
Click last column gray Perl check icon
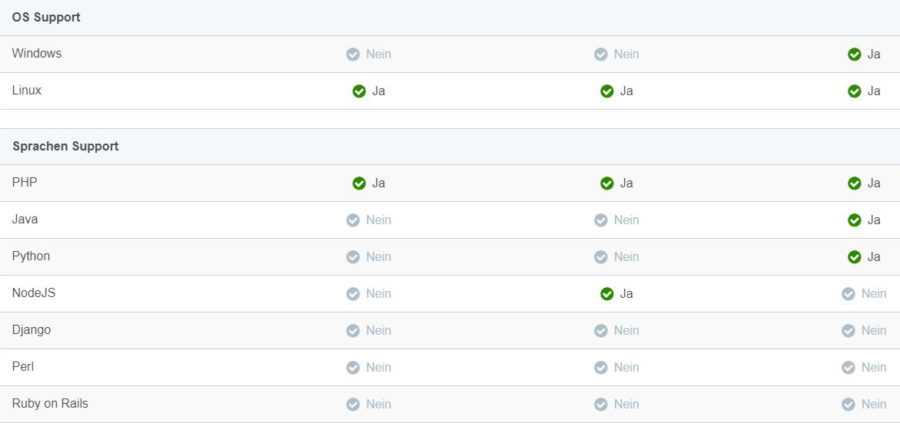click(848, 368)
